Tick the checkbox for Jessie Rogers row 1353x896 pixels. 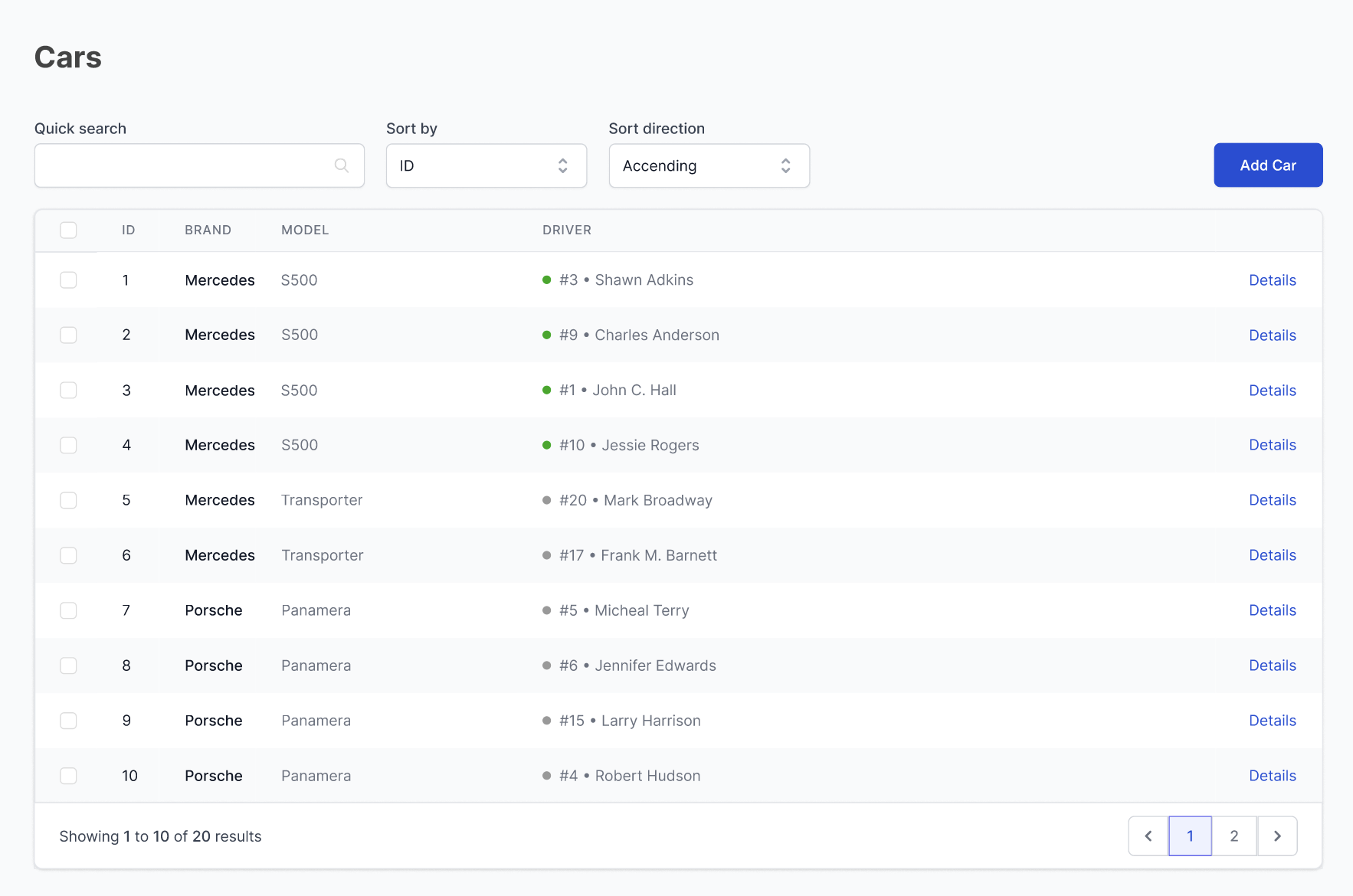pyautogui.click(x=68, y=446)
